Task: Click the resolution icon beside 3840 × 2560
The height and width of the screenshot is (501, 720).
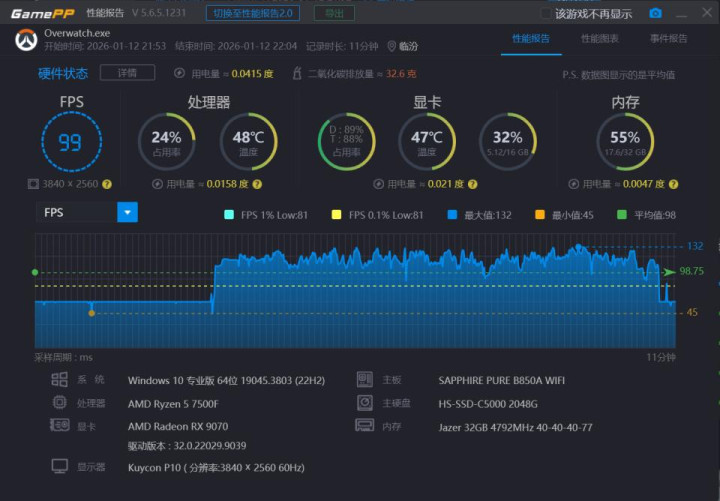Action: pos(33,184)
